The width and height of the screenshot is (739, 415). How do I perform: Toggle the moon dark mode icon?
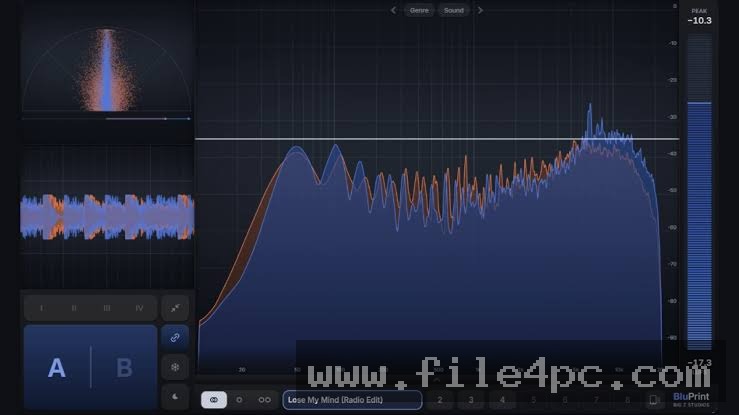[x=175, y=397]
